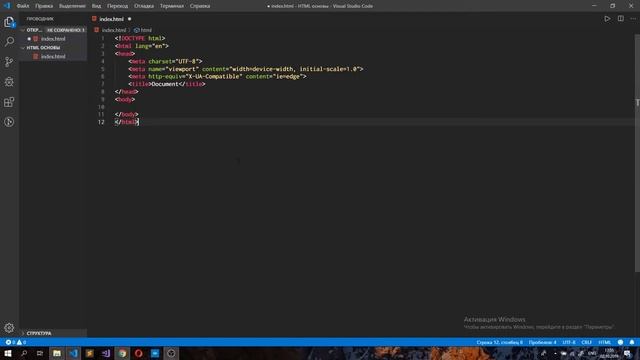Click the title Document line in code

[x=167, y=84]
